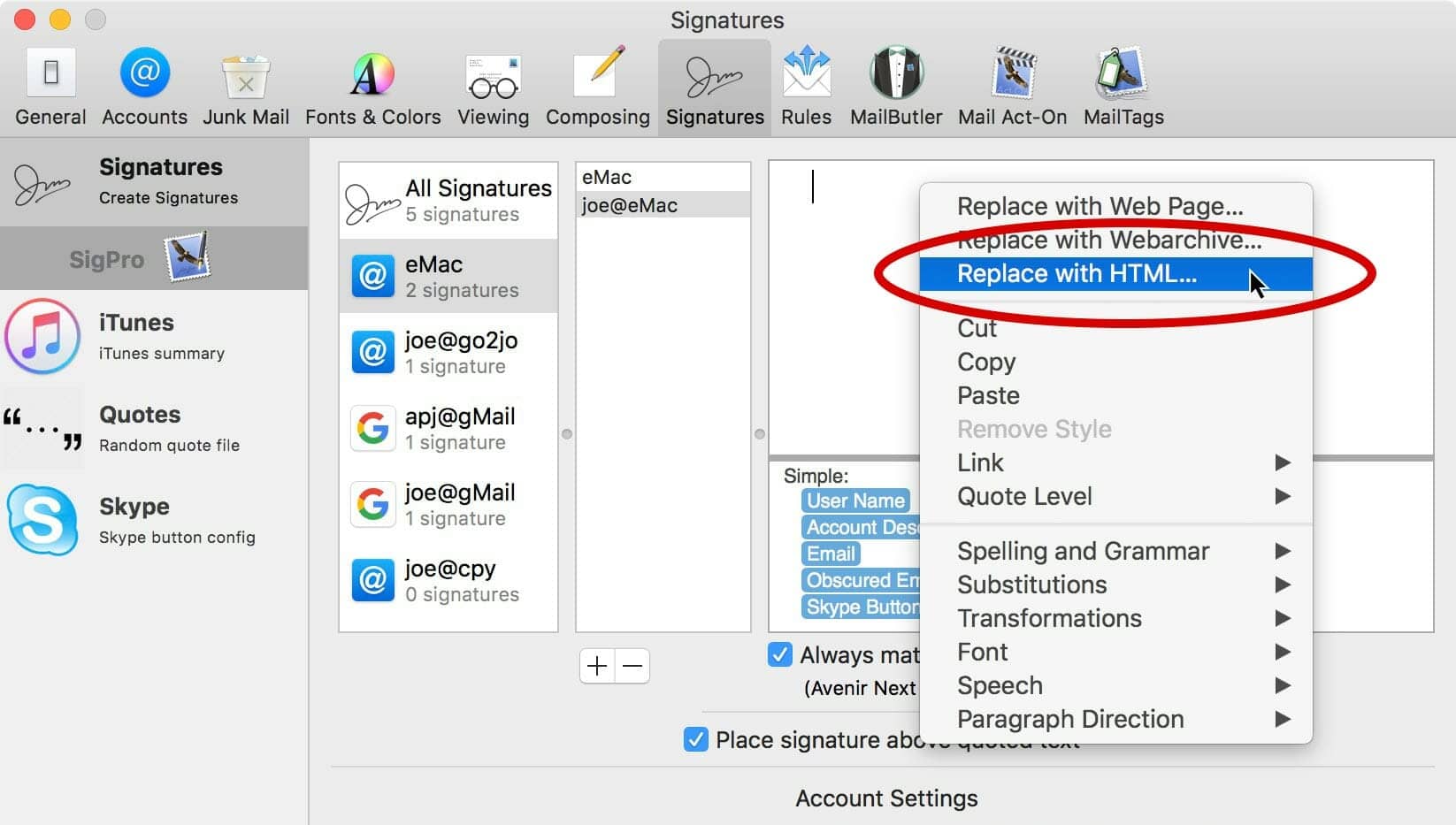Choose Replace with HTML…
Viewport: 1456px width, 825px height.
[x=1115, y=273]
